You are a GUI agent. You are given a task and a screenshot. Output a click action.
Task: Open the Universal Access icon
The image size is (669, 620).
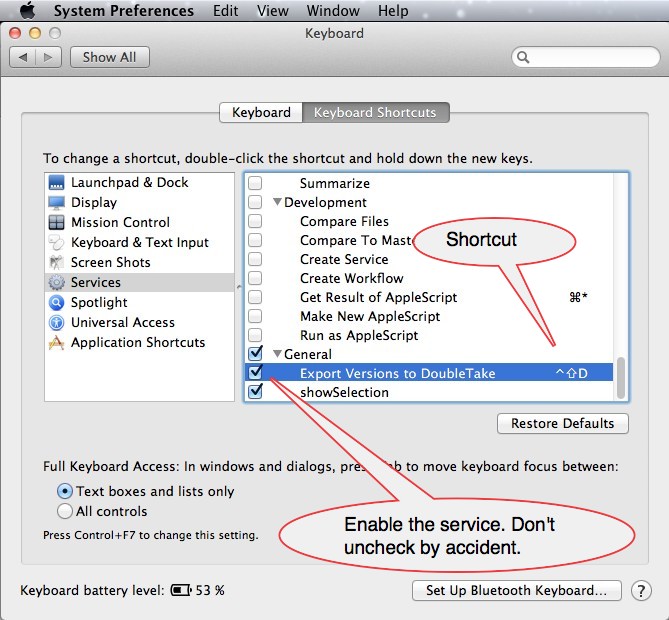[56, 323]
